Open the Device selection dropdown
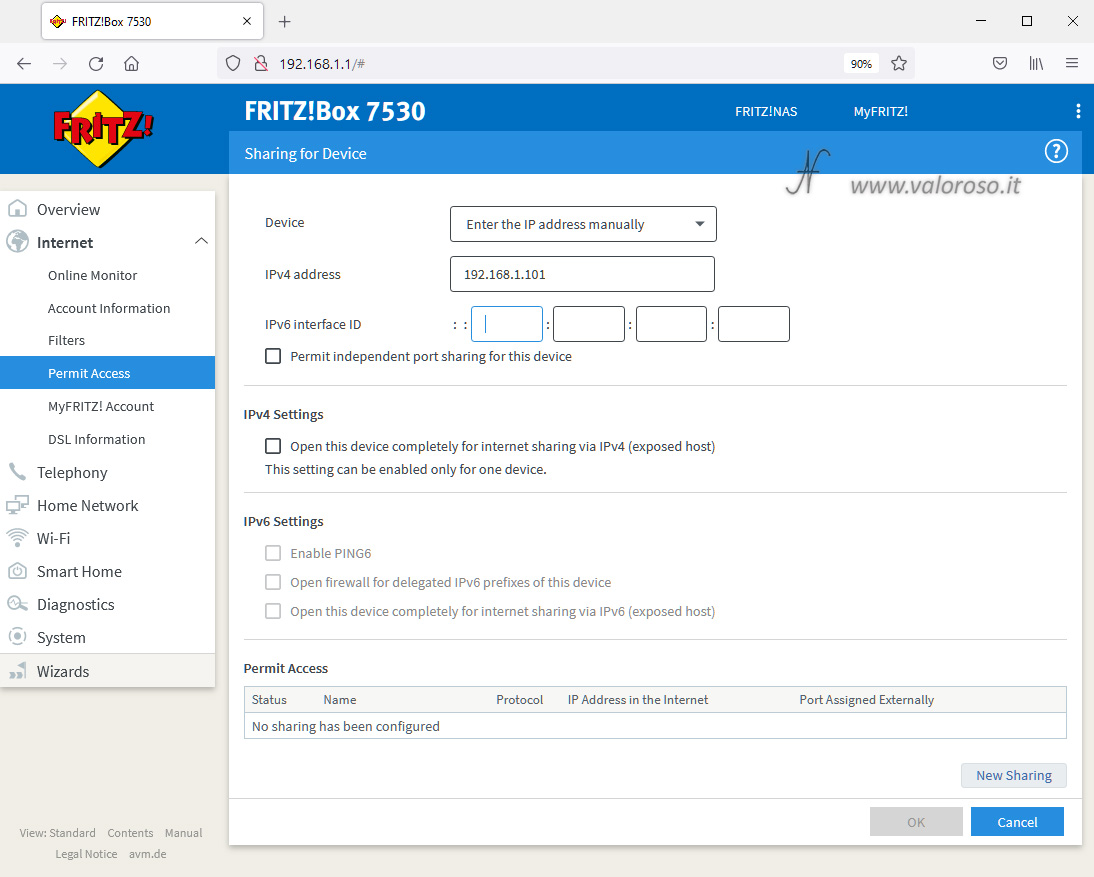The height and width of the screenshot is (877, 1094). point(583,224)
